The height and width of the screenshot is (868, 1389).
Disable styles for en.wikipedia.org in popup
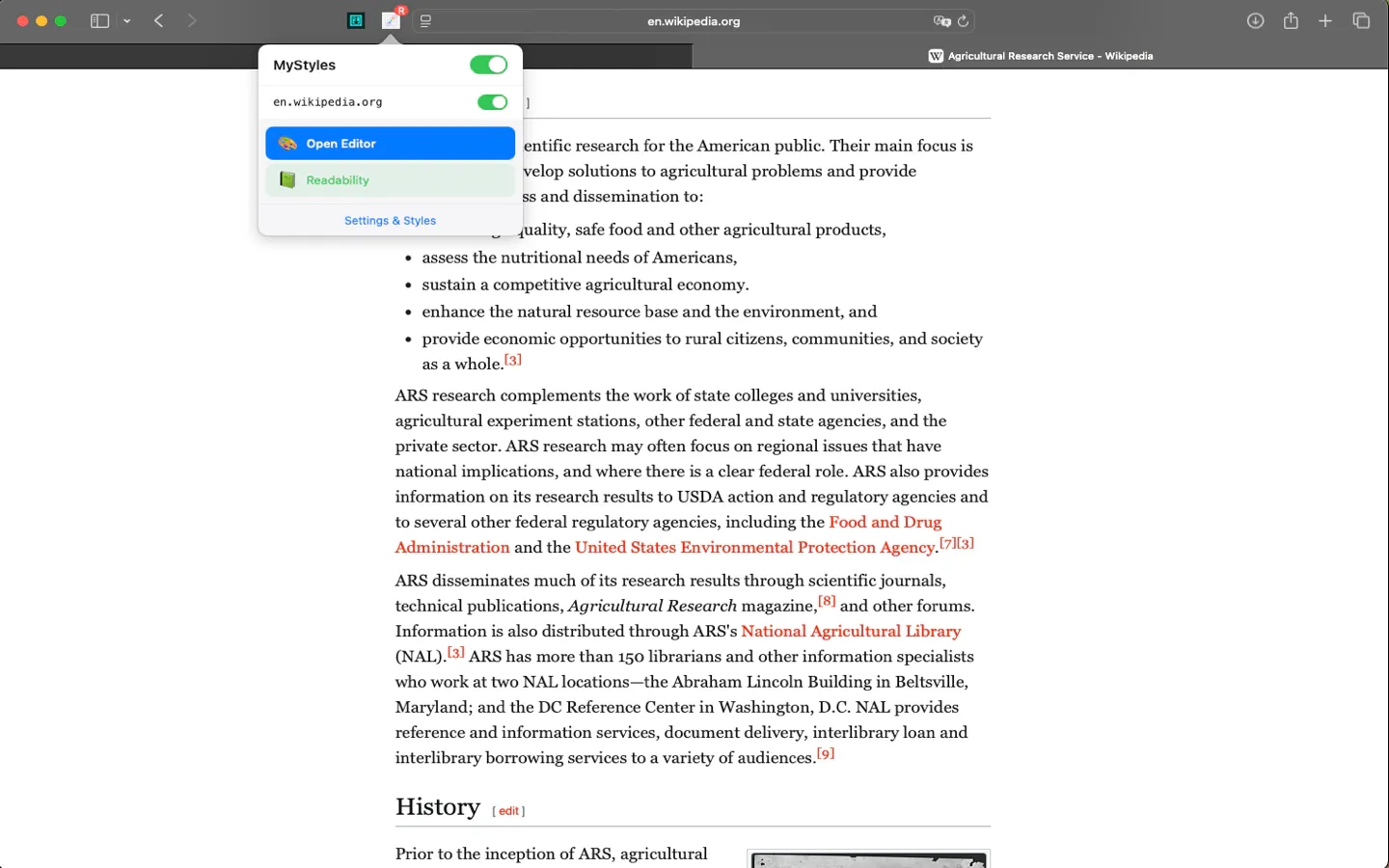[x=492, y=102]
